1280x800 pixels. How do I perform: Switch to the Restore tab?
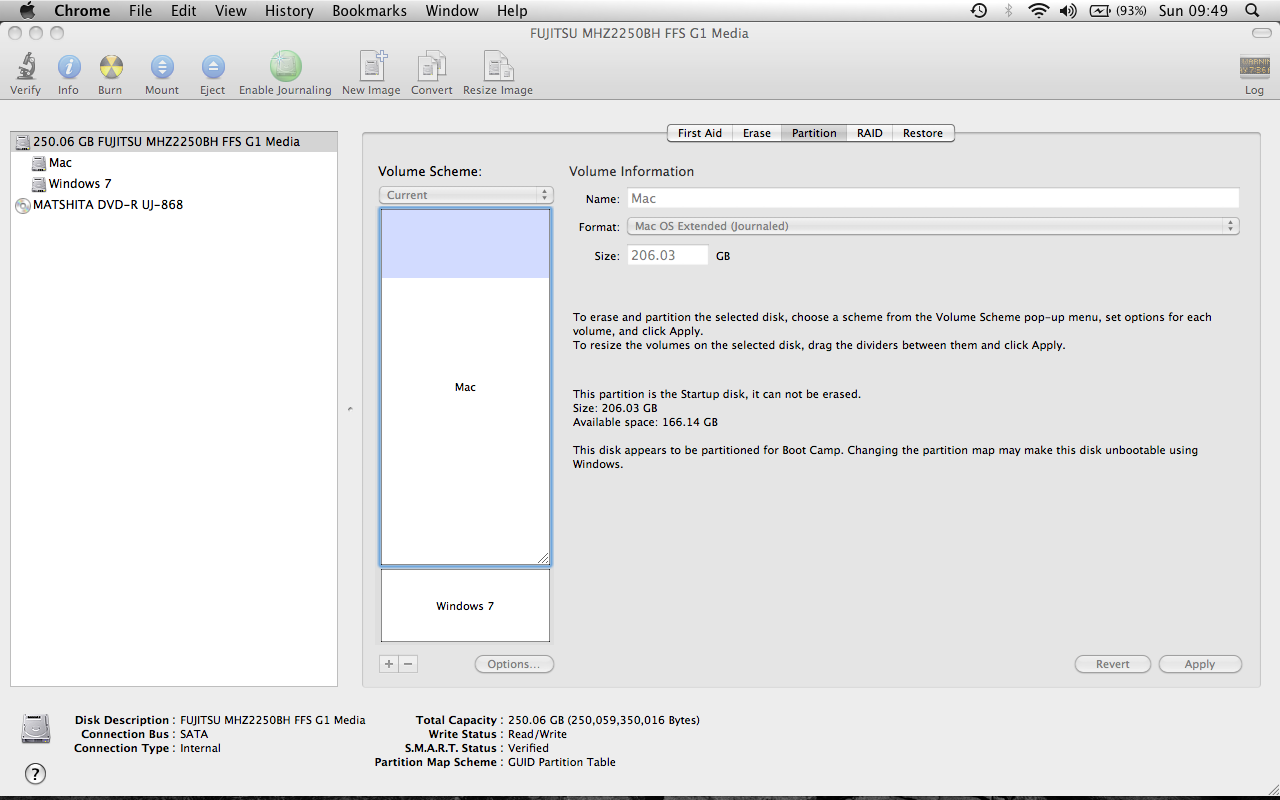click(x=923, y=133)
